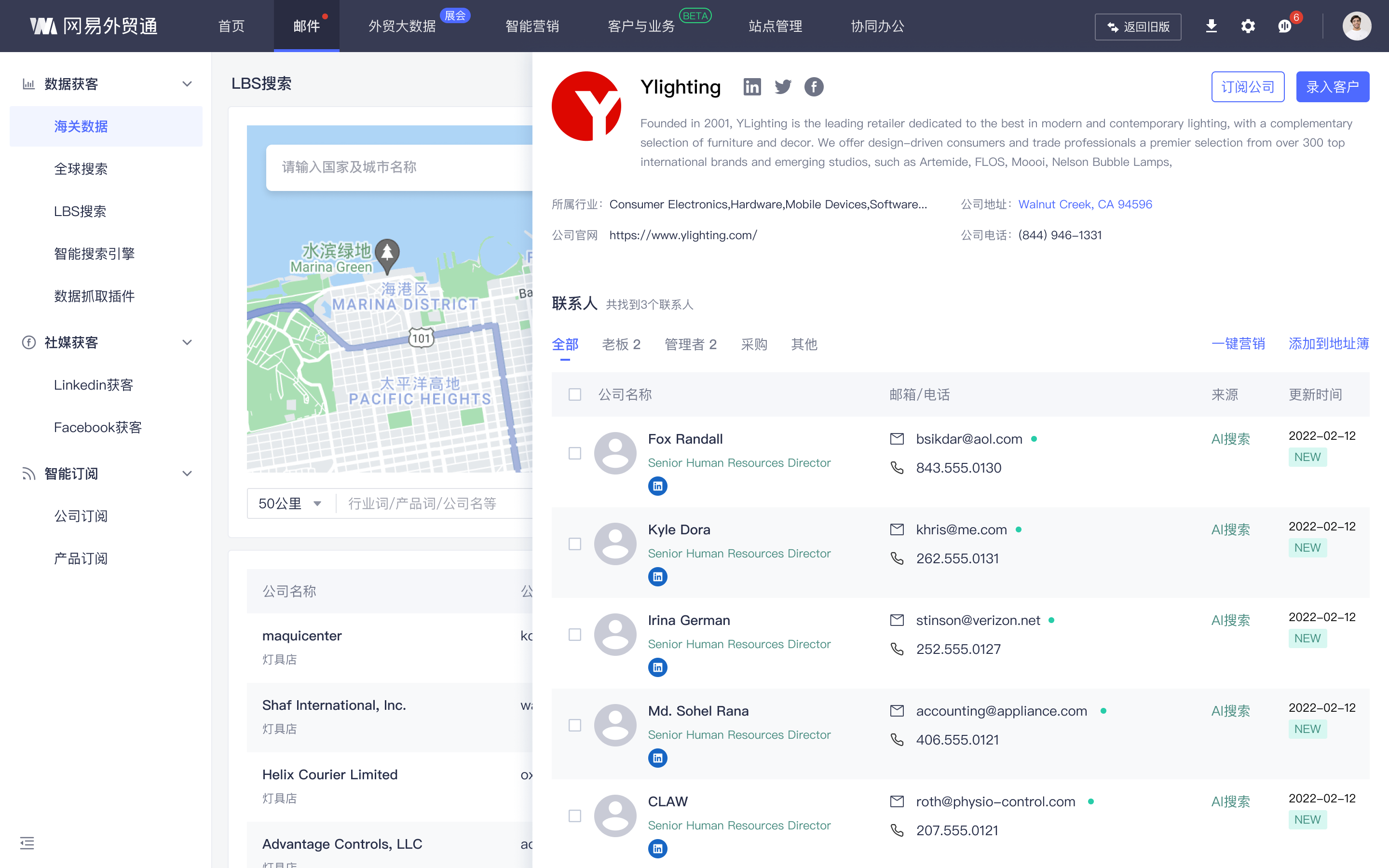
Task: Open the settings gear icon
Action: tap(1248, 26)
